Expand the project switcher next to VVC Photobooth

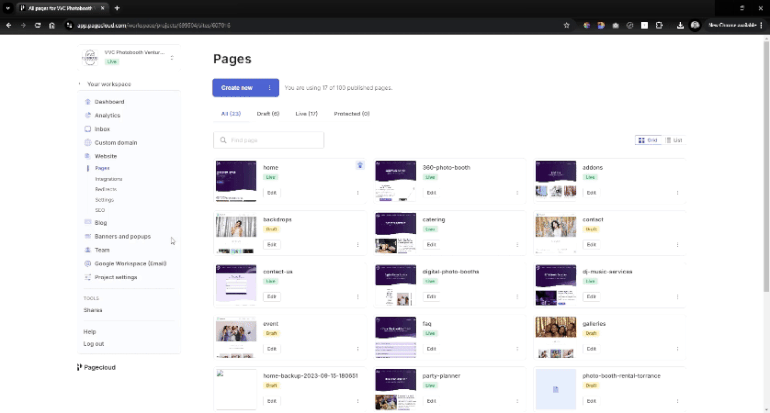click(x=172, y=57)
